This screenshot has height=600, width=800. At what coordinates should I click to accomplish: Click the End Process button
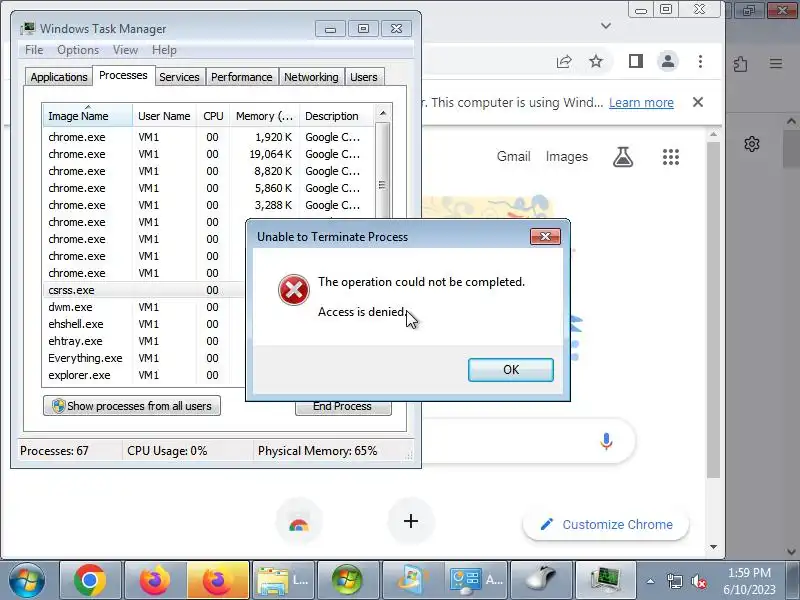click(x=343, y=407)
